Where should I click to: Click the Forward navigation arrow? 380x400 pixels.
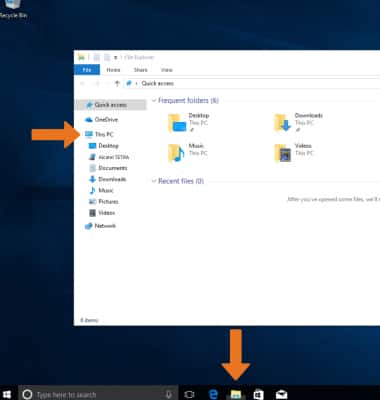tap(97, 83)
